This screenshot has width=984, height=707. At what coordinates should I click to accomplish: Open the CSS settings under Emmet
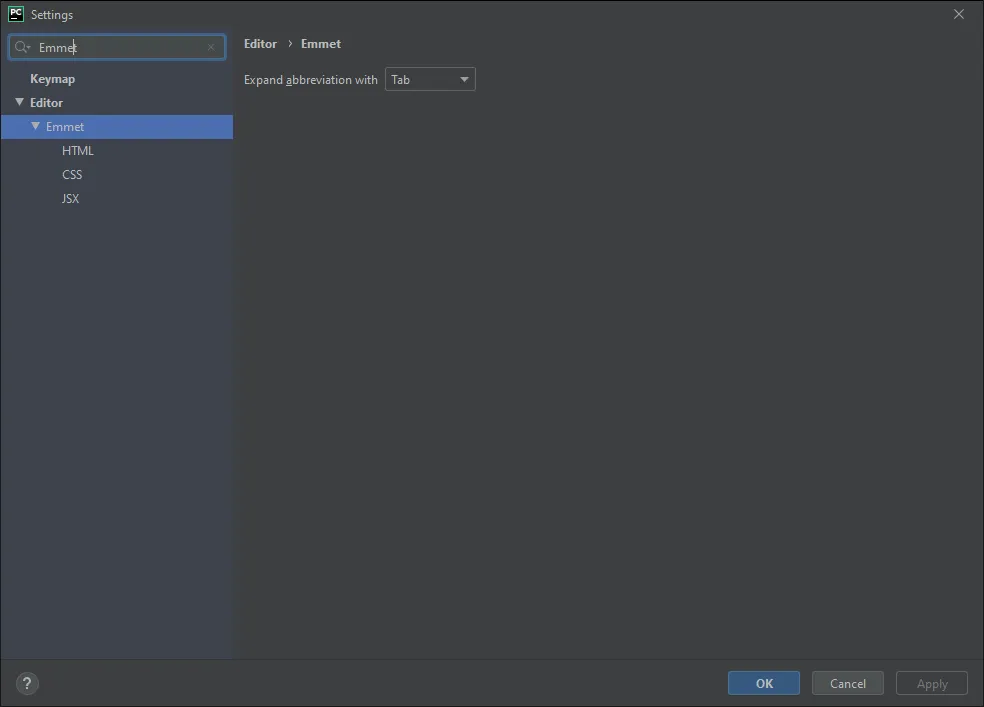tap(72, 175)
